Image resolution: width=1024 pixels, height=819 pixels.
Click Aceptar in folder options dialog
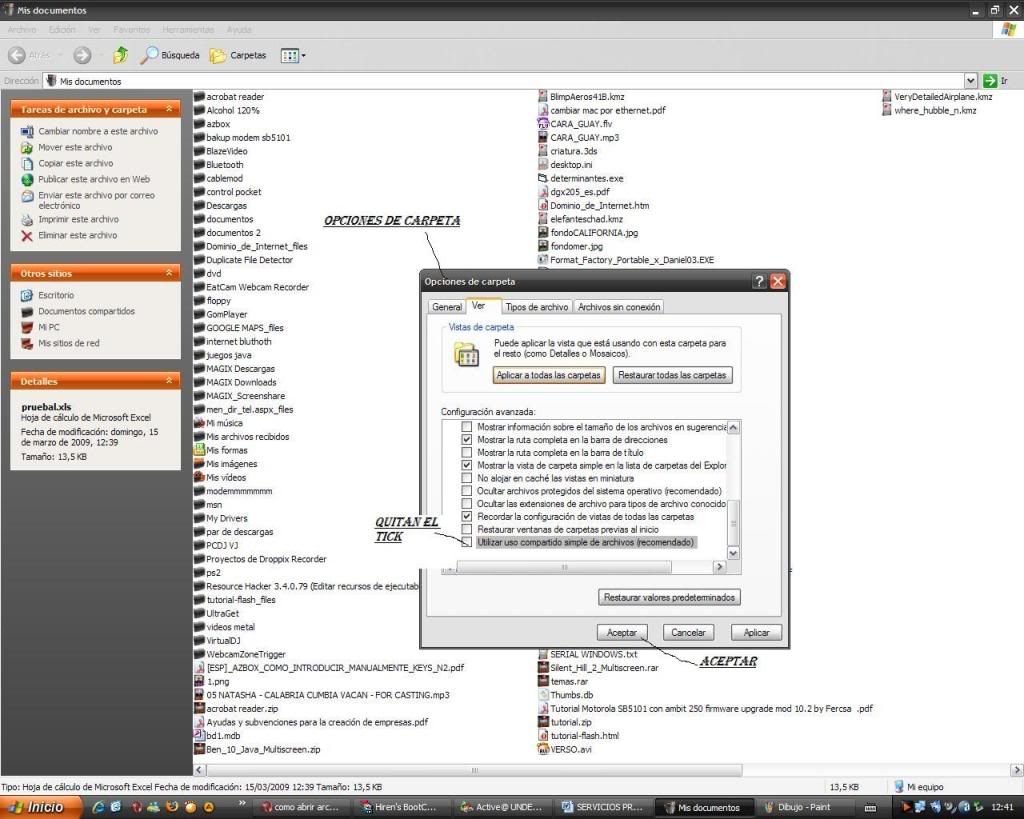coord(621,633)
